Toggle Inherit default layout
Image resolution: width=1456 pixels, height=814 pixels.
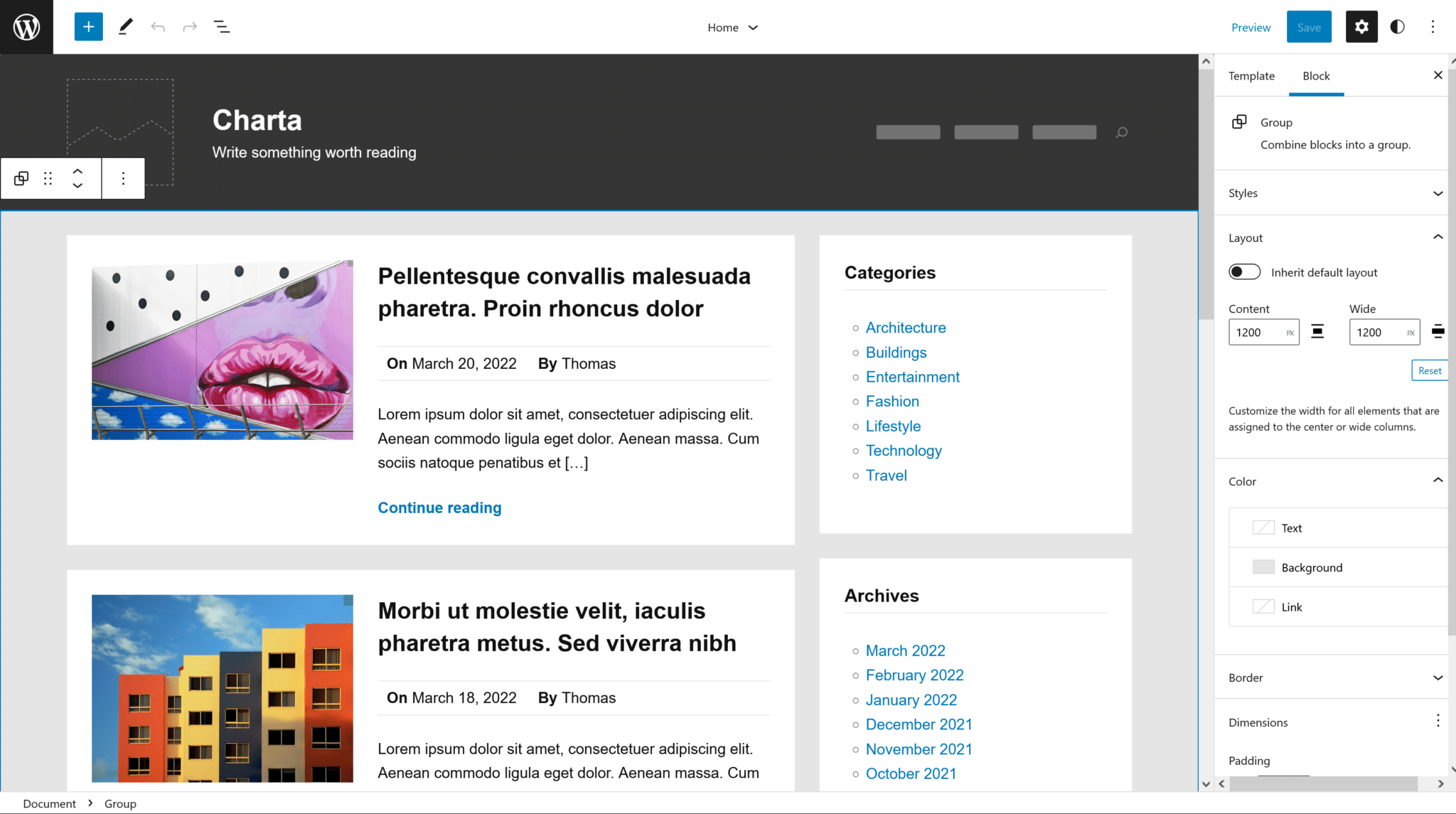[x=1244, y=272]
